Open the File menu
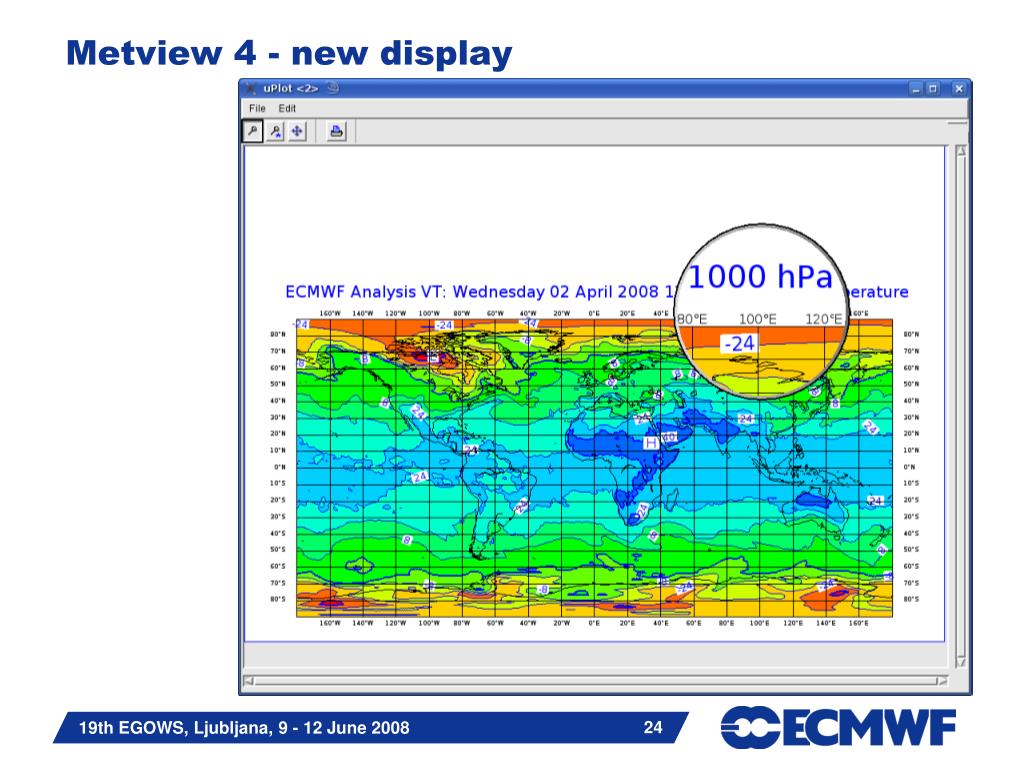The height and width of the screenshot is (768, 1024). [x=257, y=108]
